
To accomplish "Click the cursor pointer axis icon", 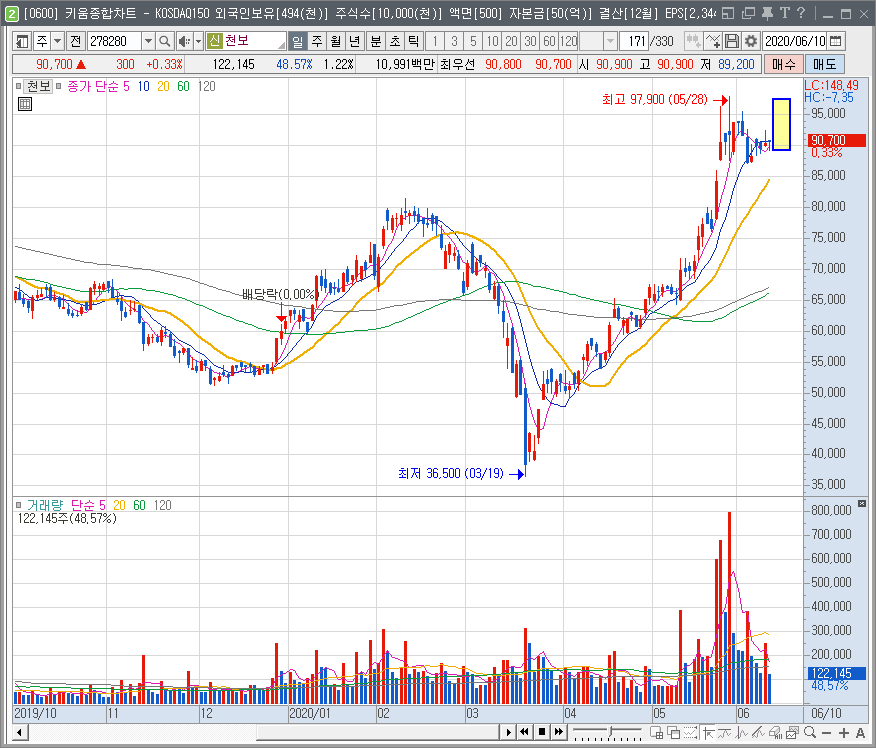I will (708, 732).
